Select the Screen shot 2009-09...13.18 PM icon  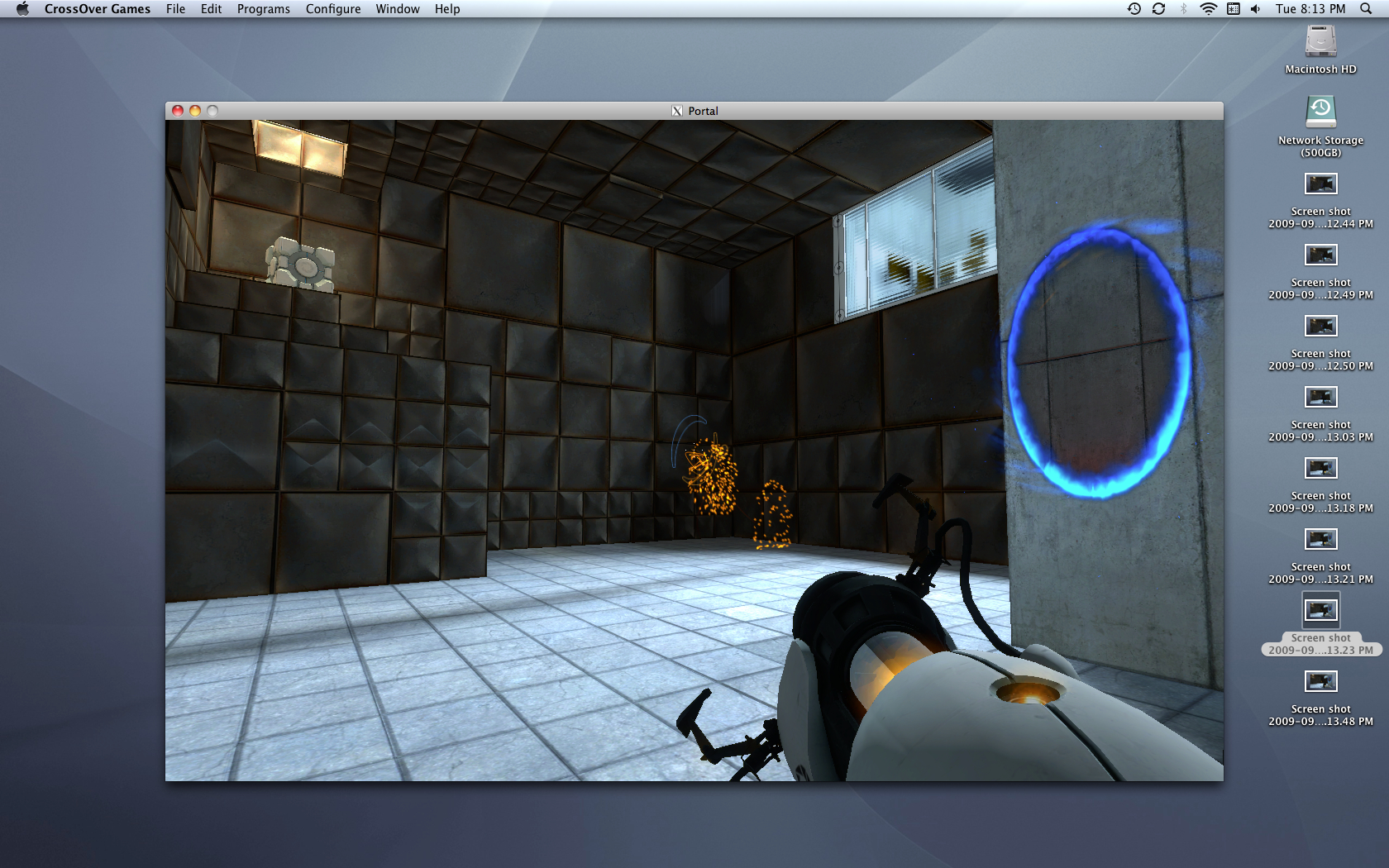pyautogui.click(x=1320, y=468)
